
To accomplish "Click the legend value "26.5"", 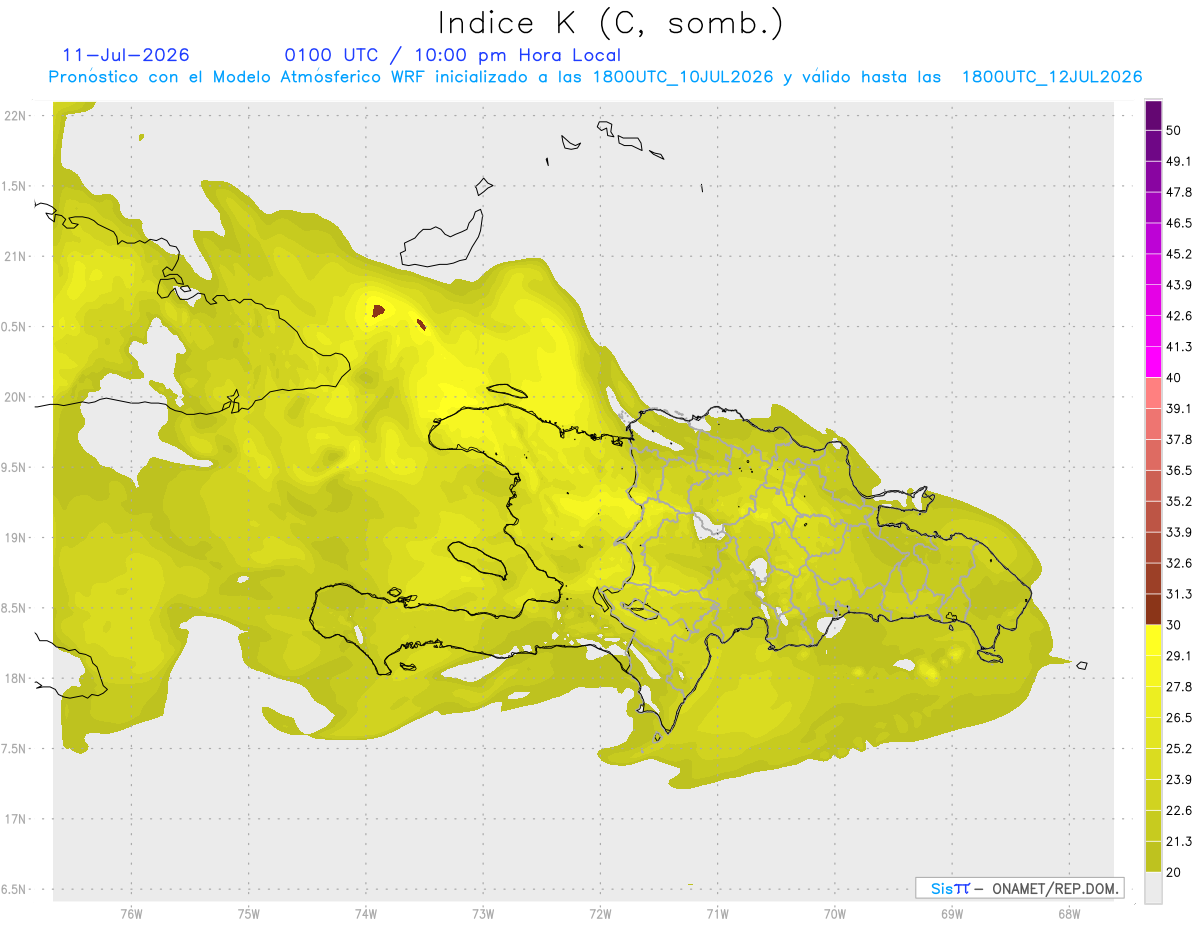I will click(x=1179, y=718).
